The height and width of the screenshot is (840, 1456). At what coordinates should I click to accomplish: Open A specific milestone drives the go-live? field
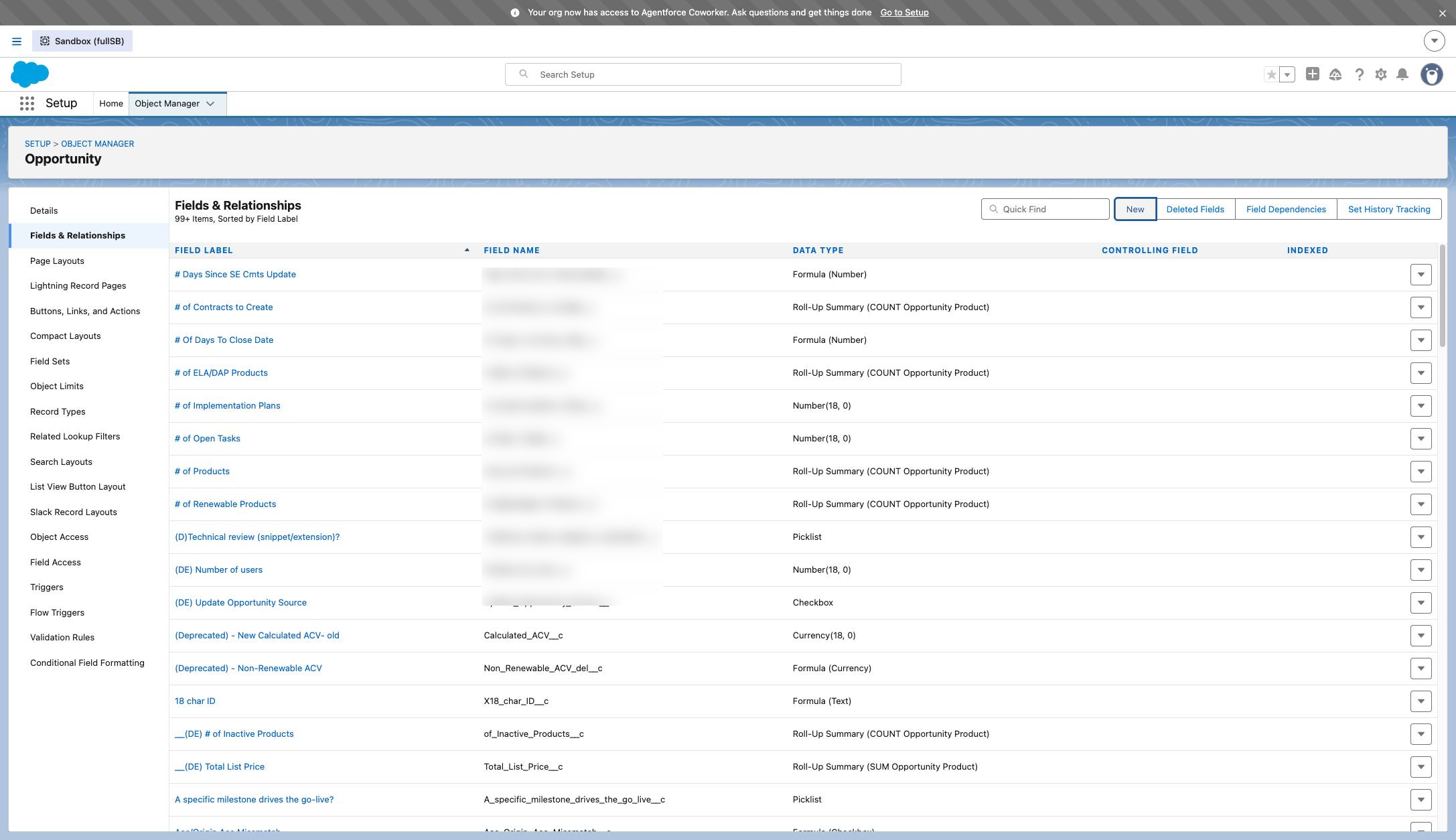coord(254,800)
